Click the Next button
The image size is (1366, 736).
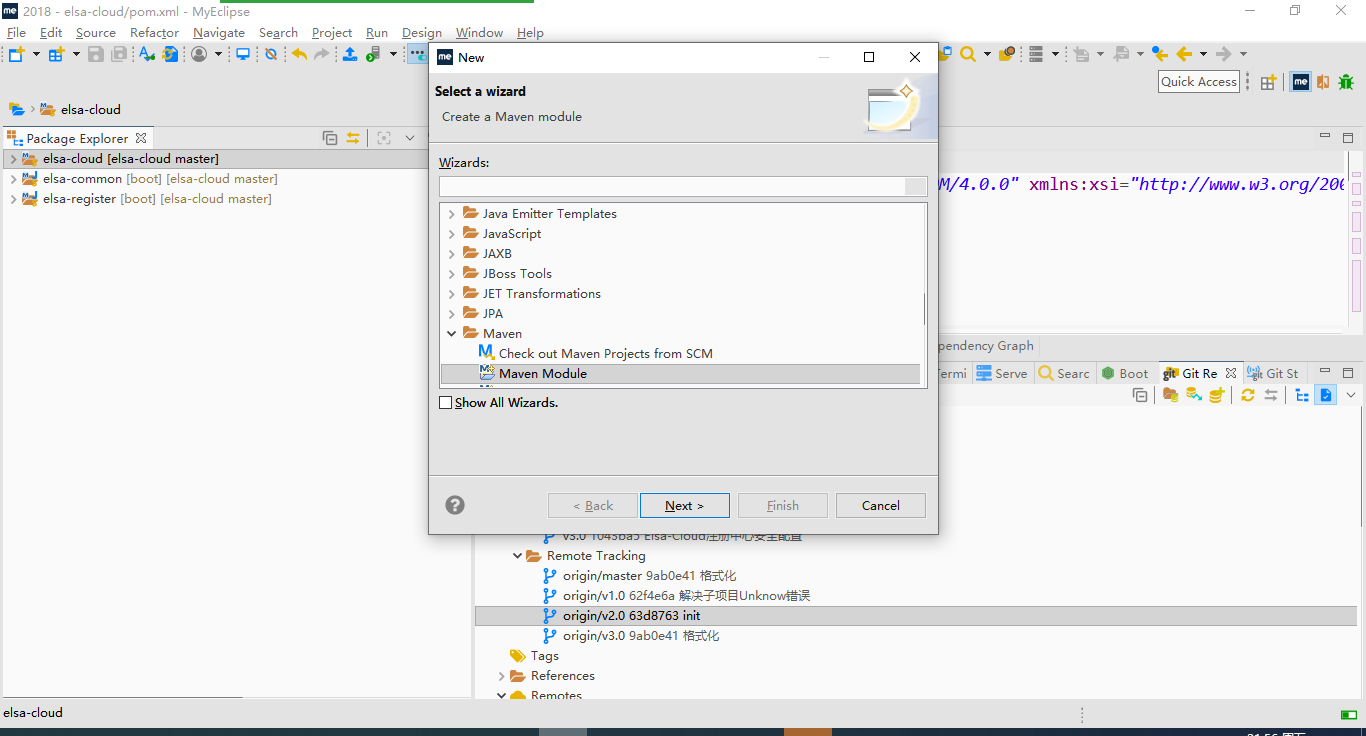pyautogui.click(x=685, y=505)
